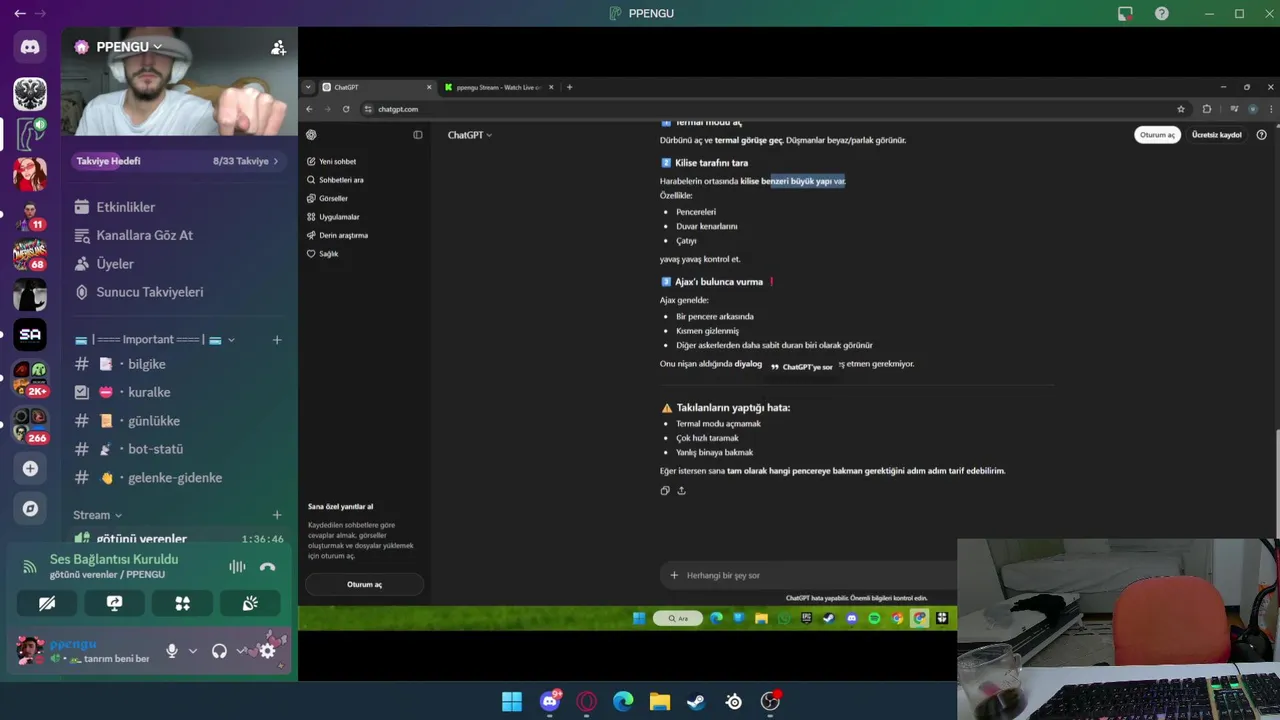Open Discover compass icon
This screenshot has width=1280, height=720.
[x=30, y=508]
